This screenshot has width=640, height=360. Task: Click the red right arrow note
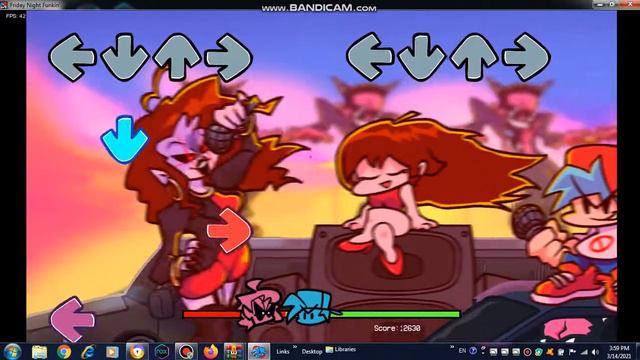[x=229, y=231]
